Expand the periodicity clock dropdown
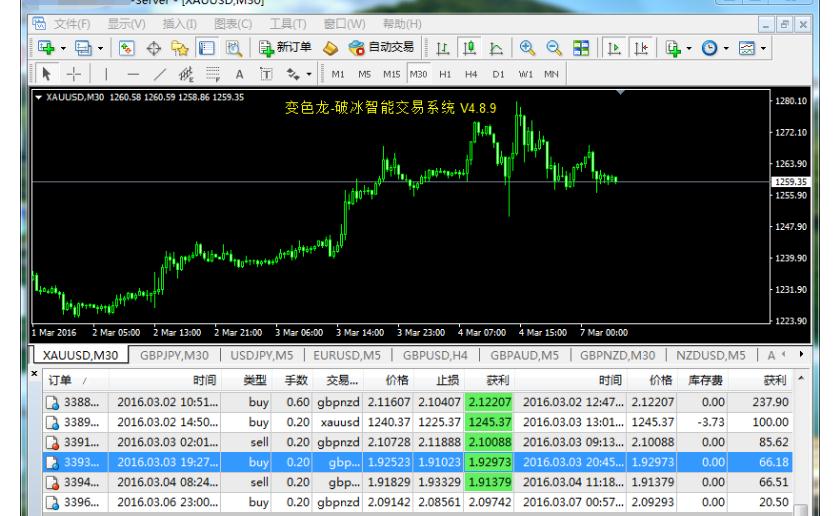The image size is (840, 516). click(x=728, y=47)
